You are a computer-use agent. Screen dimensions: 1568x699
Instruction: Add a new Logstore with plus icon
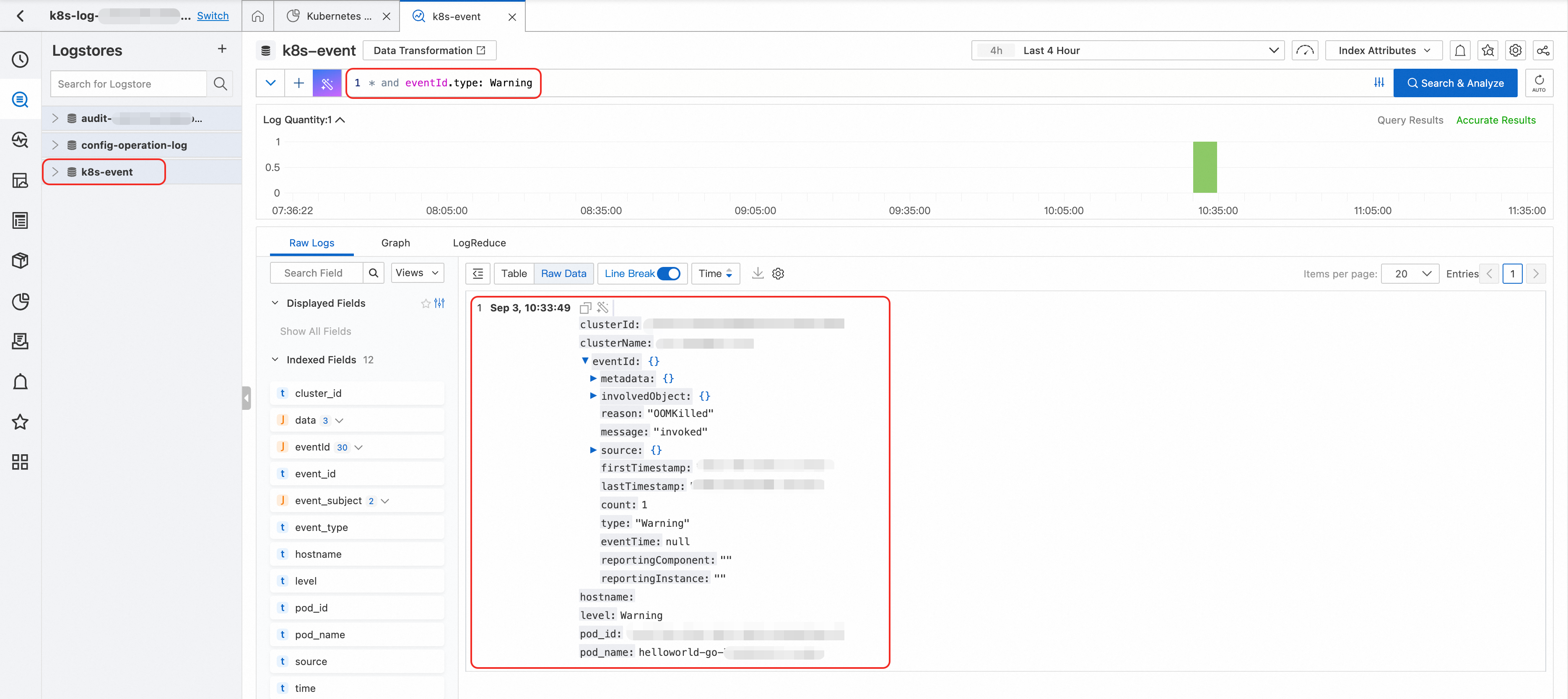[222, 49]
